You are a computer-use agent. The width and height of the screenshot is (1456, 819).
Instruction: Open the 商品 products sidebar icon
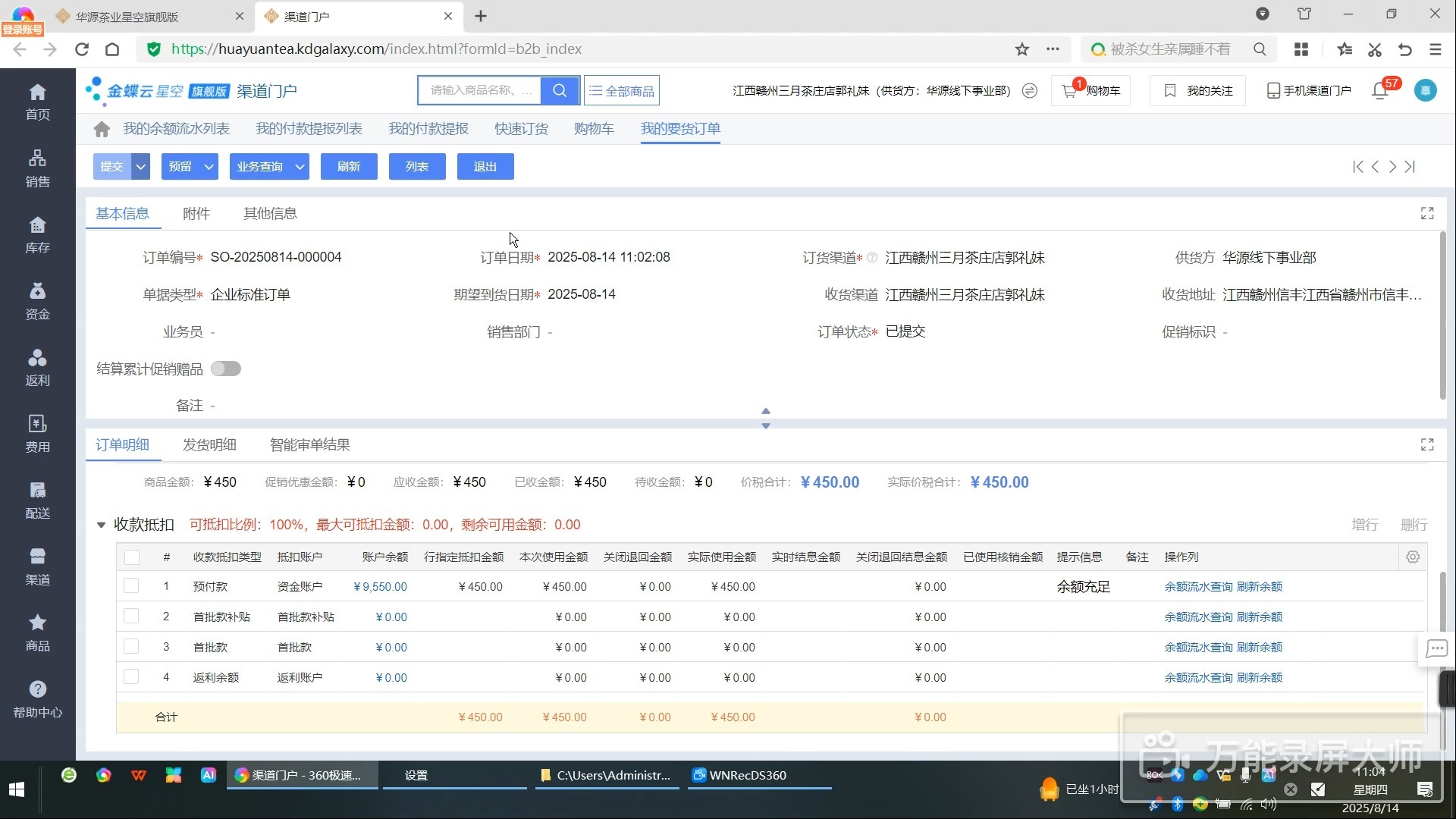tap(37, 632)
